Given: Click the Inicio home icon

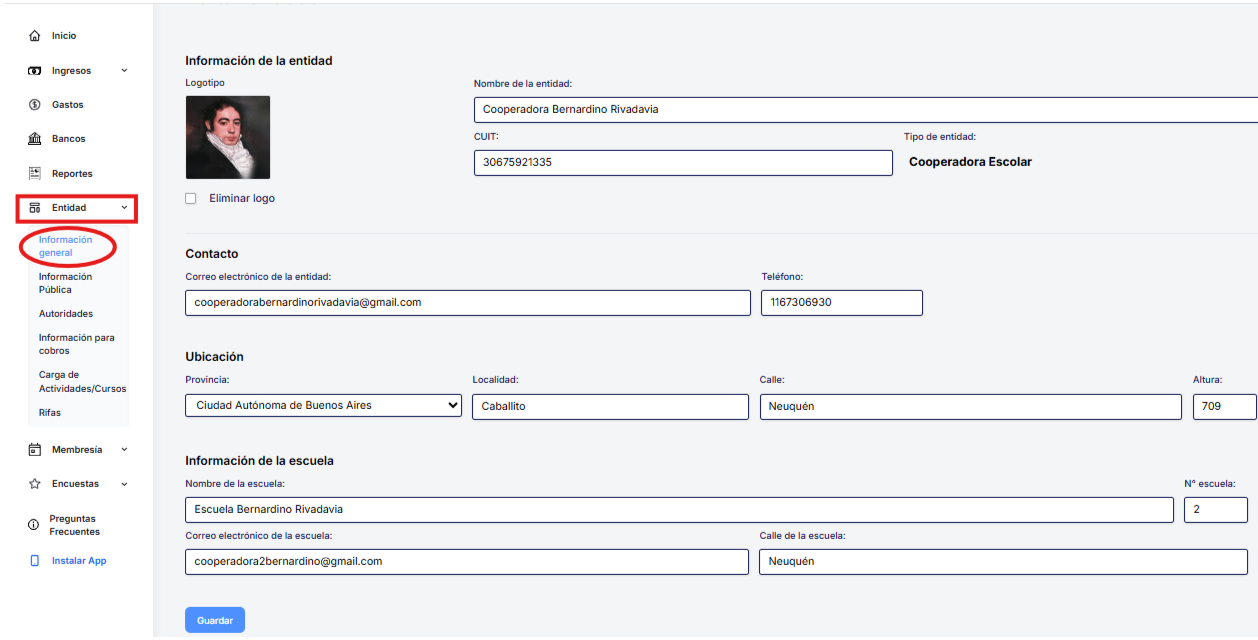Looking at the screenshot, I should tap(34, 36).
